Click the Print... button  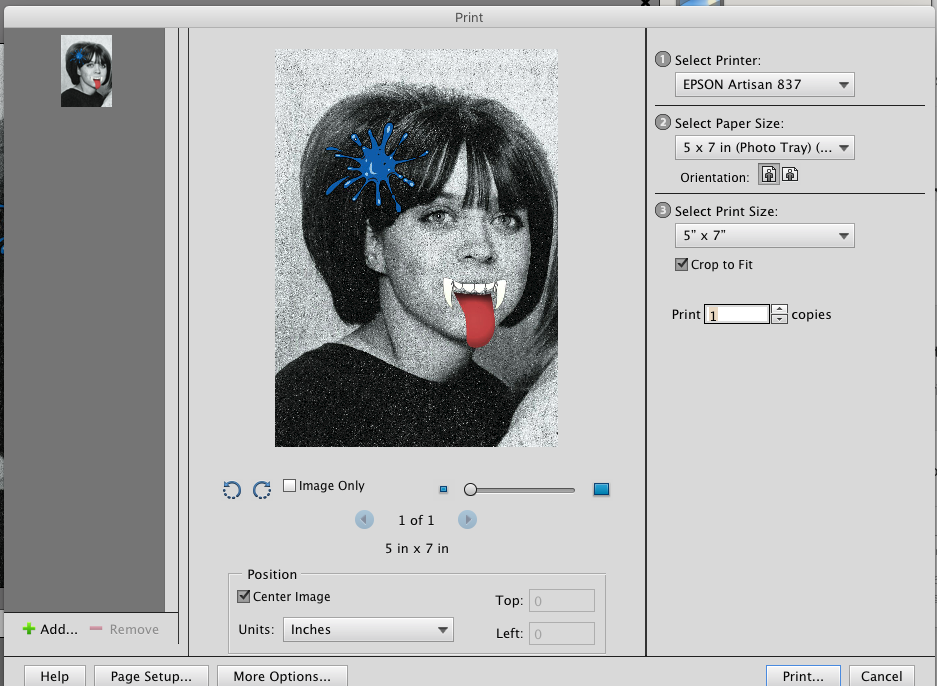[x=803, y=676]
